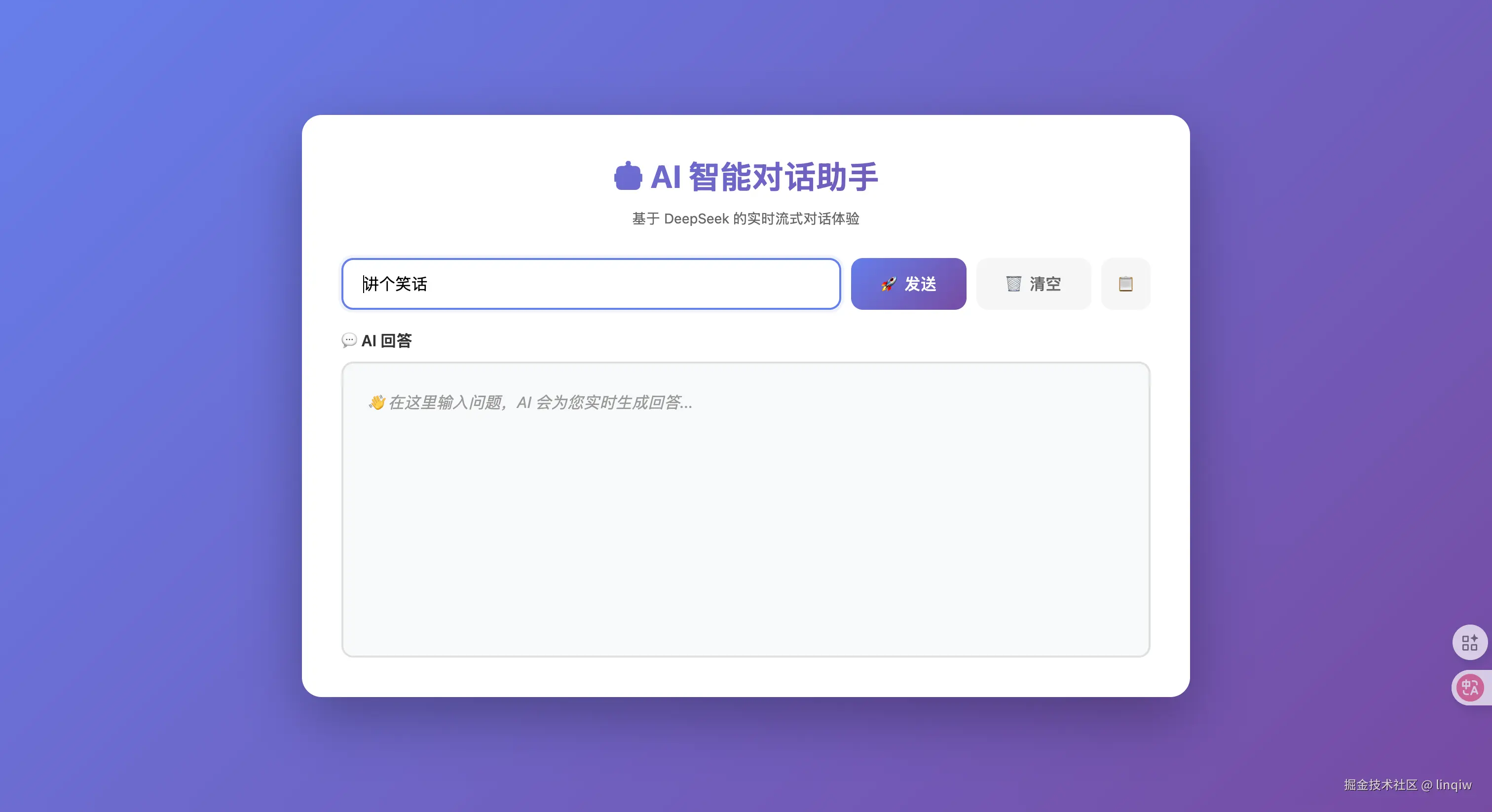Click the AI 回答 section label

pos(386,340)
